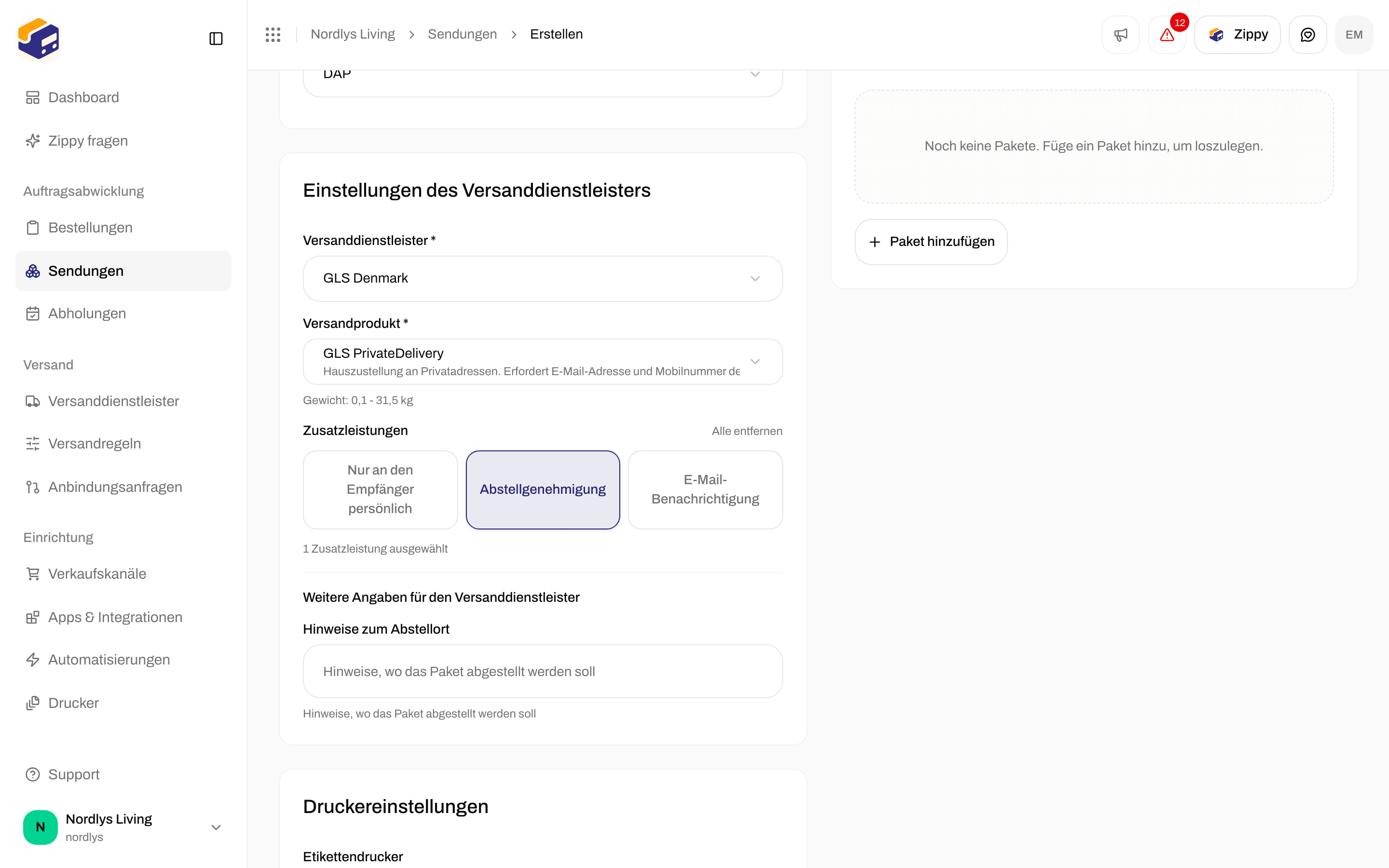Open alerts warning icon with 12 badge
The width and height of the screenshot is (1389, 868).
pos(1167,34)
